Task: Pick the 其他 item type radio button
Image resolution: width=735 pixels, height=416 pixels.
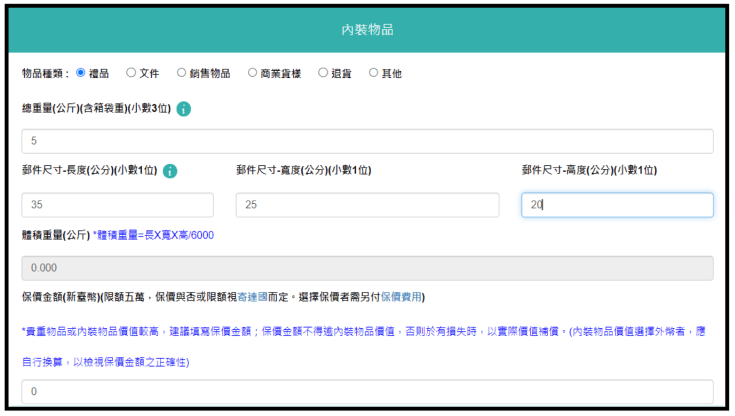Action: (x=374, y=73)
